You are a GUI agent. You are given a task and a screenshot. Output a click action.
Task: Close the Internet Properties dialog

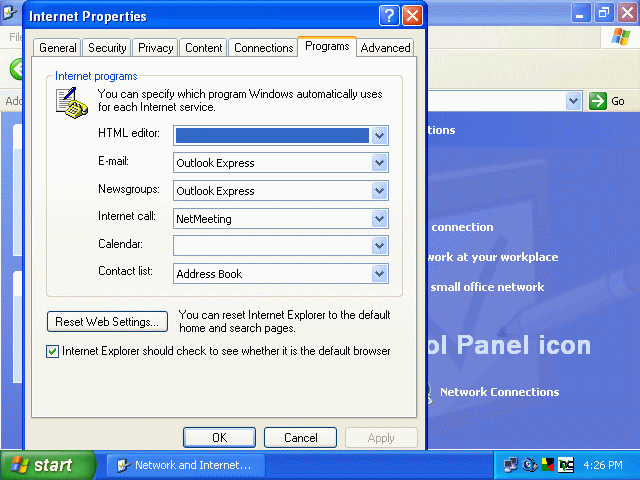(413, 16)
